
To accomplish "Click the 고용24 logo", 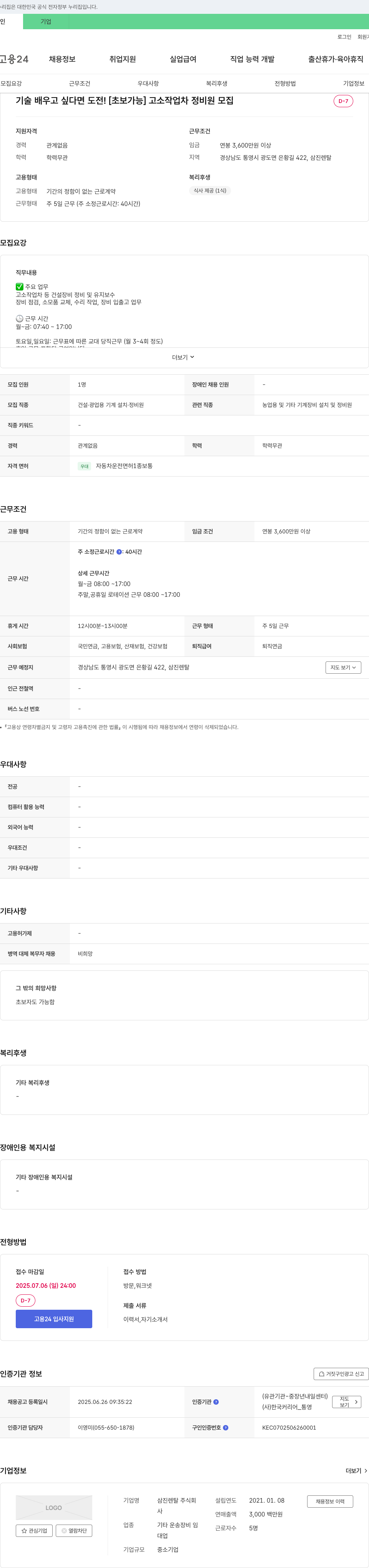I will pos(14,59).
